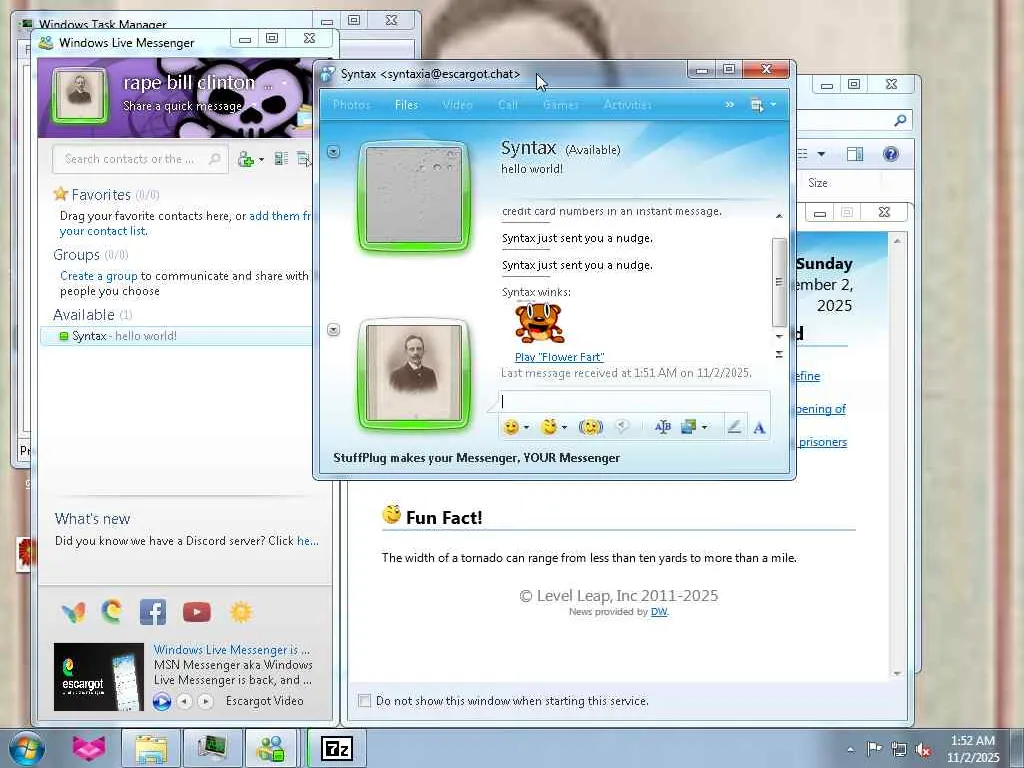Check 'Do not show this window' checkbox

364,701
